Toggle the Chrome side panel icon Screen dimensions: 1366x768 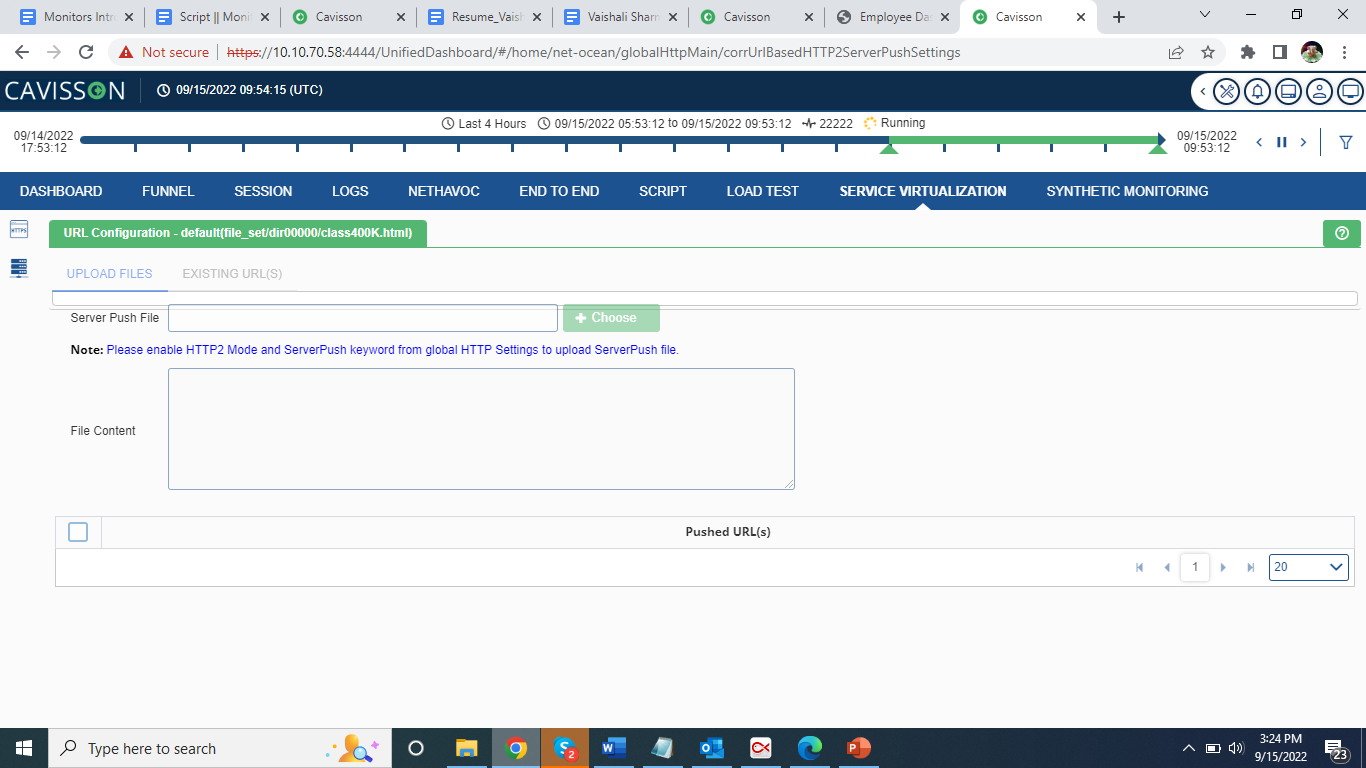click(x=1280, y=52)
